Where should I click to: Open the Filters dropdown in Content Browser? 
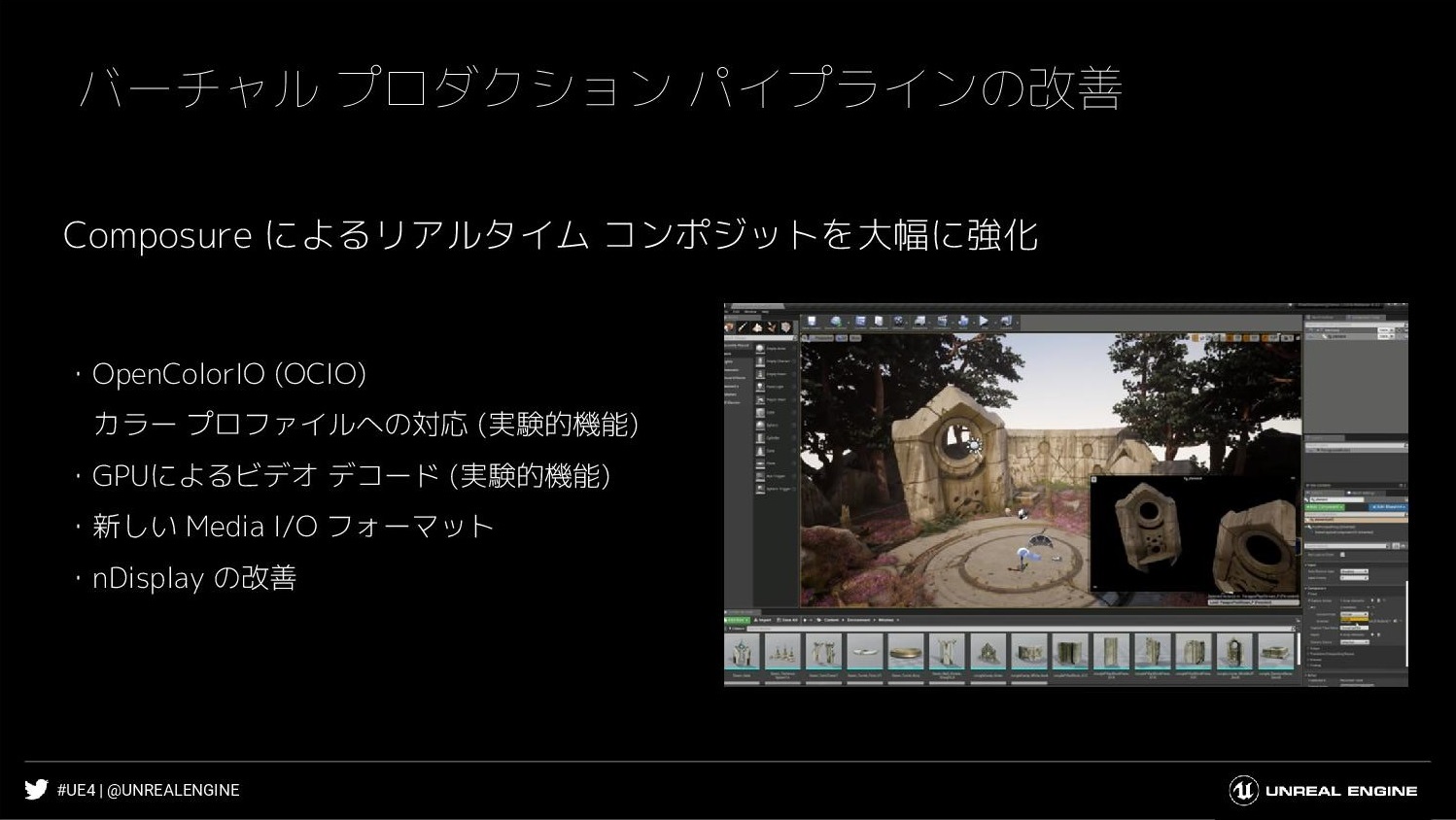click(x=737, y=629)
